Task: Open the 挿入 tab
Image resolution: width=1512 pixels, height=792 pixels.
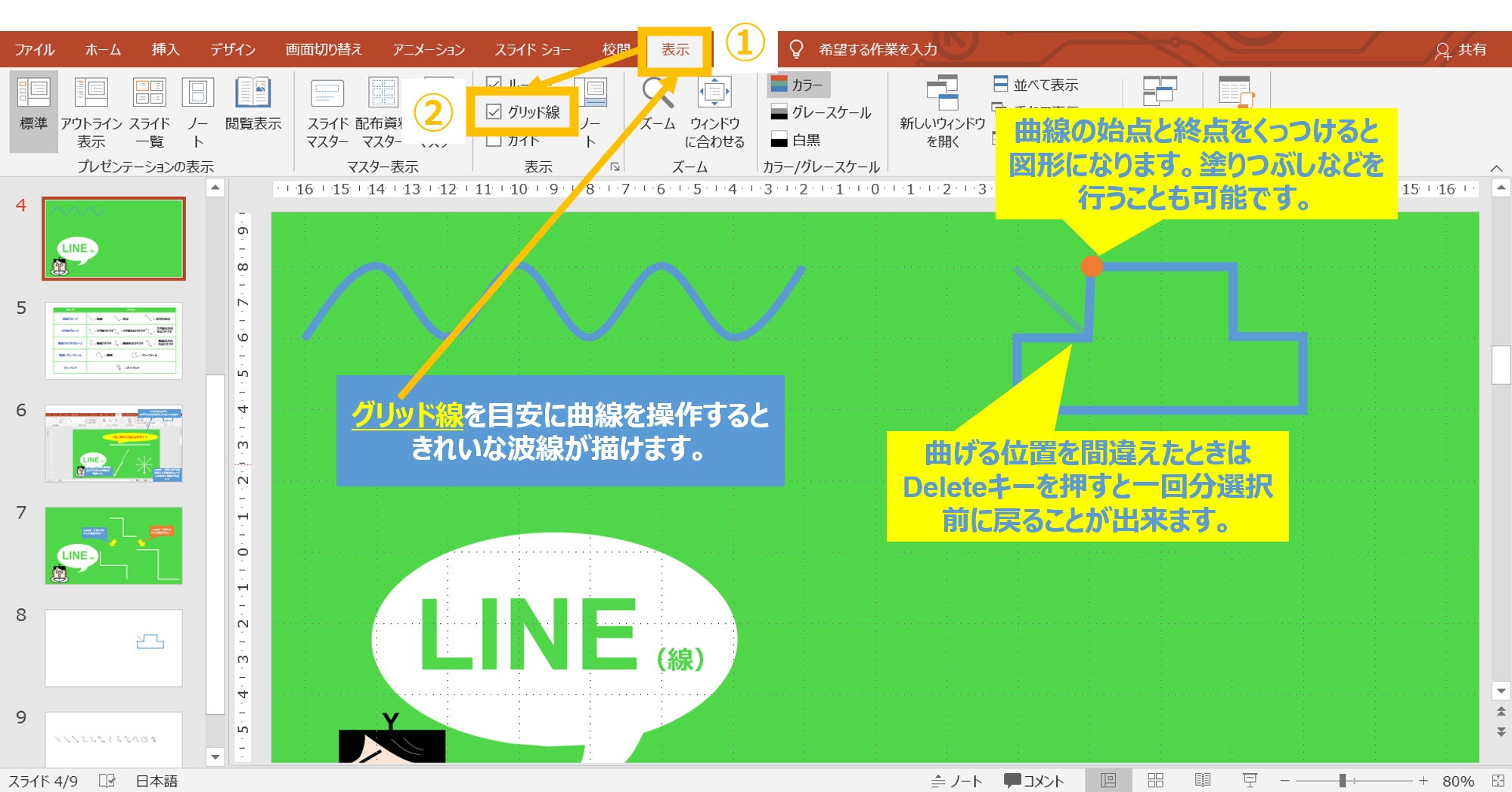Action: click(165, 50)
